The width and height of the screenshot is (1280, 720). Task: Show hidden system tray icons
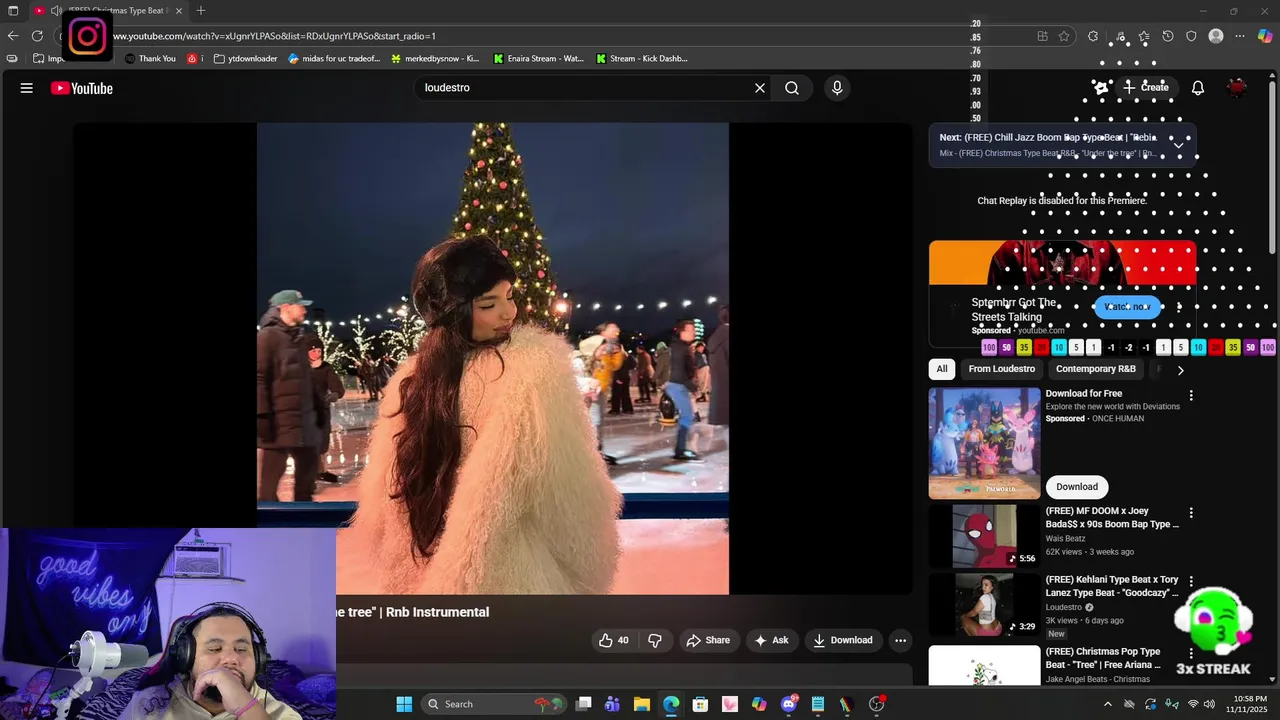pos(1107,704)
